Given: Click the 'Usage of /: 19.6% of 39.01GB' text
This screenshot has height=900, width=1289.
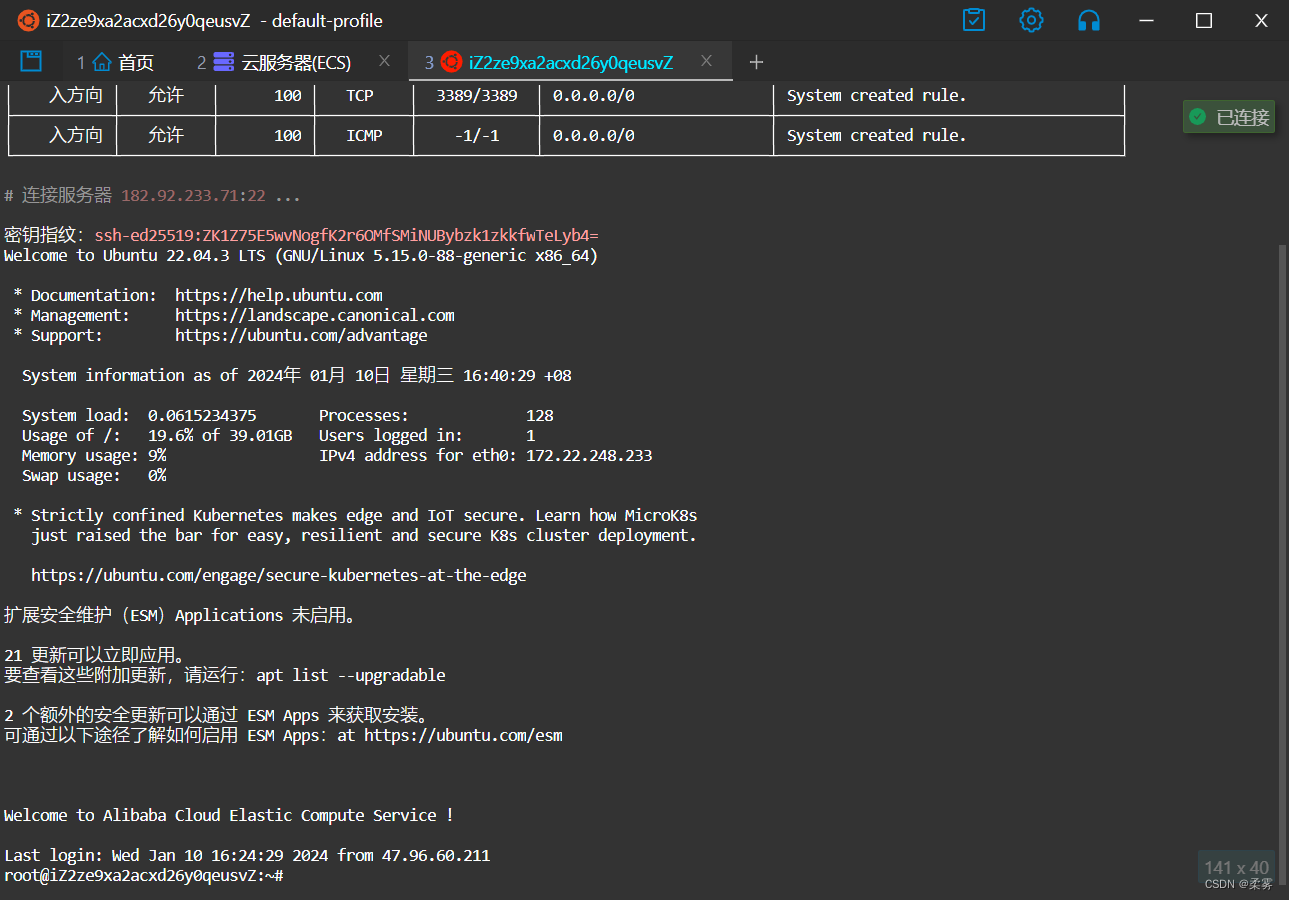Looking at the screenshot, I should [x=157, y=435].
